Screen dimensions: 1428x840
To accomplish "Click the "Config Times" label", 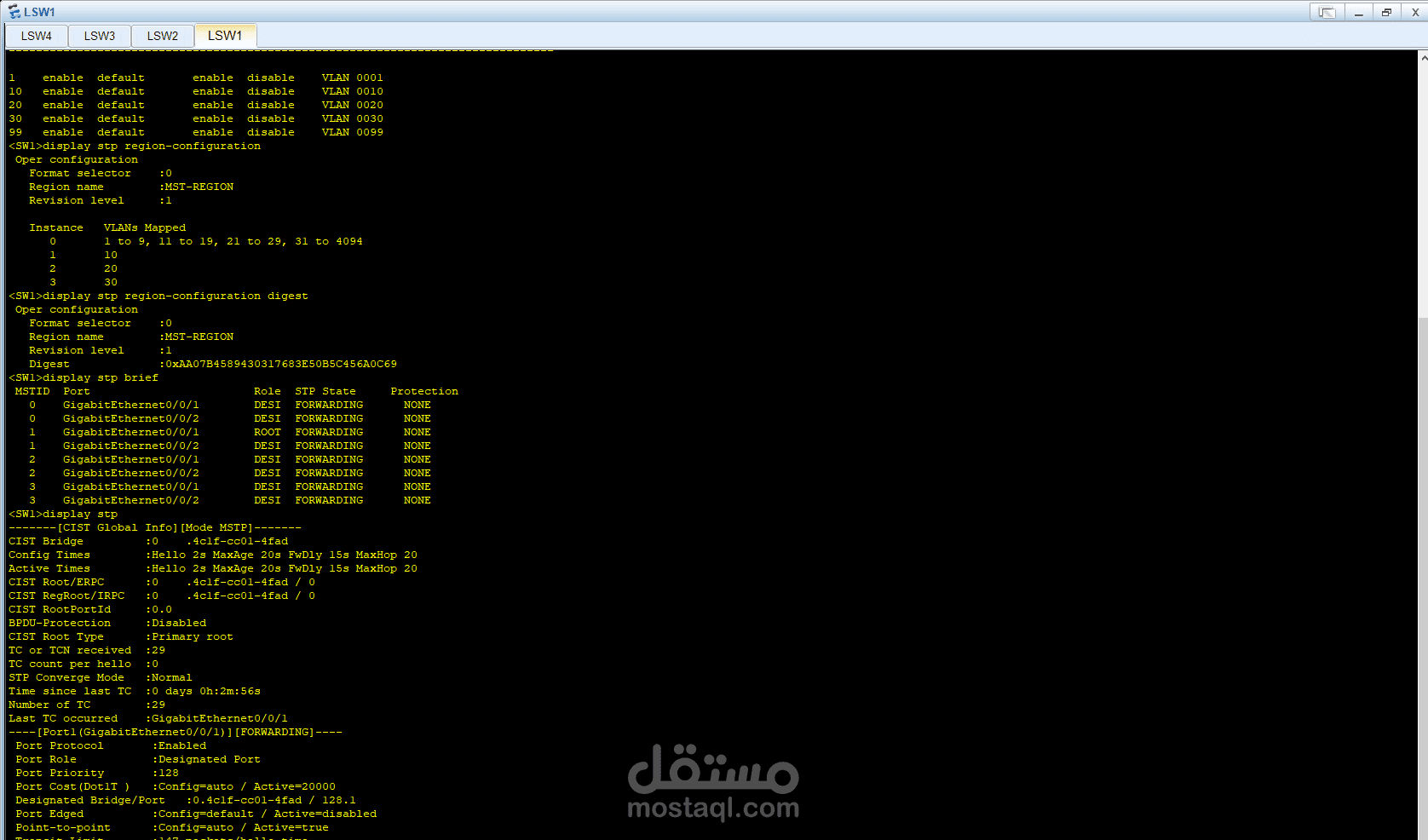I will tap(49, 555).
